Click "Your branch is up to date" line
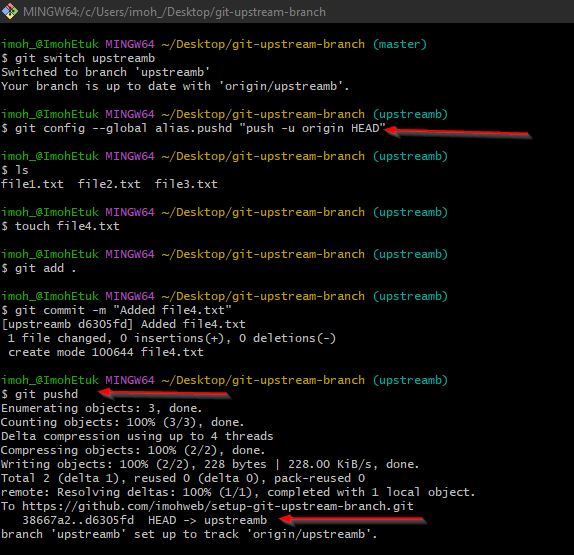This screenshot has height=555, width=574. (x=175, y=86)
